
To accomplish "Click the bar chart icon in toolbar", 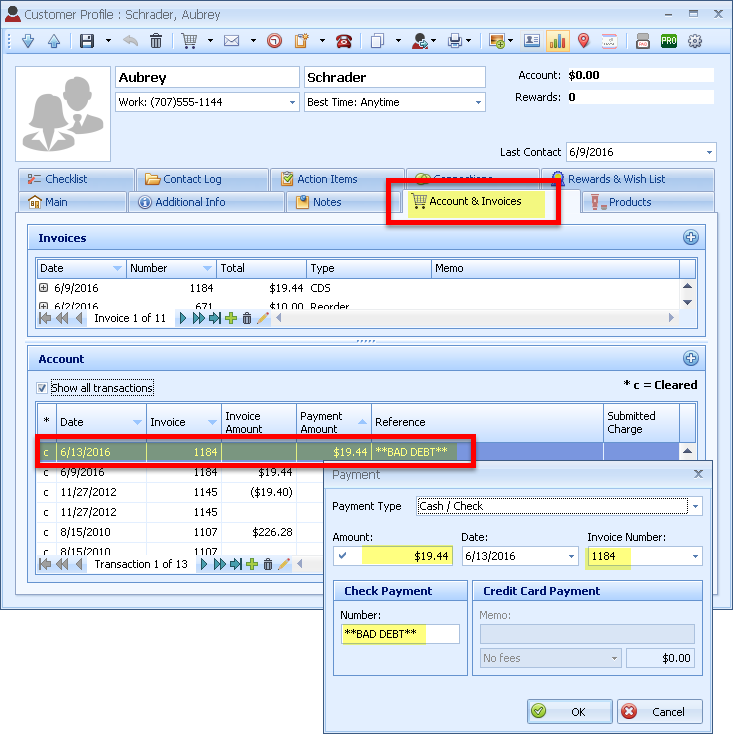I will tap(558, 41).
